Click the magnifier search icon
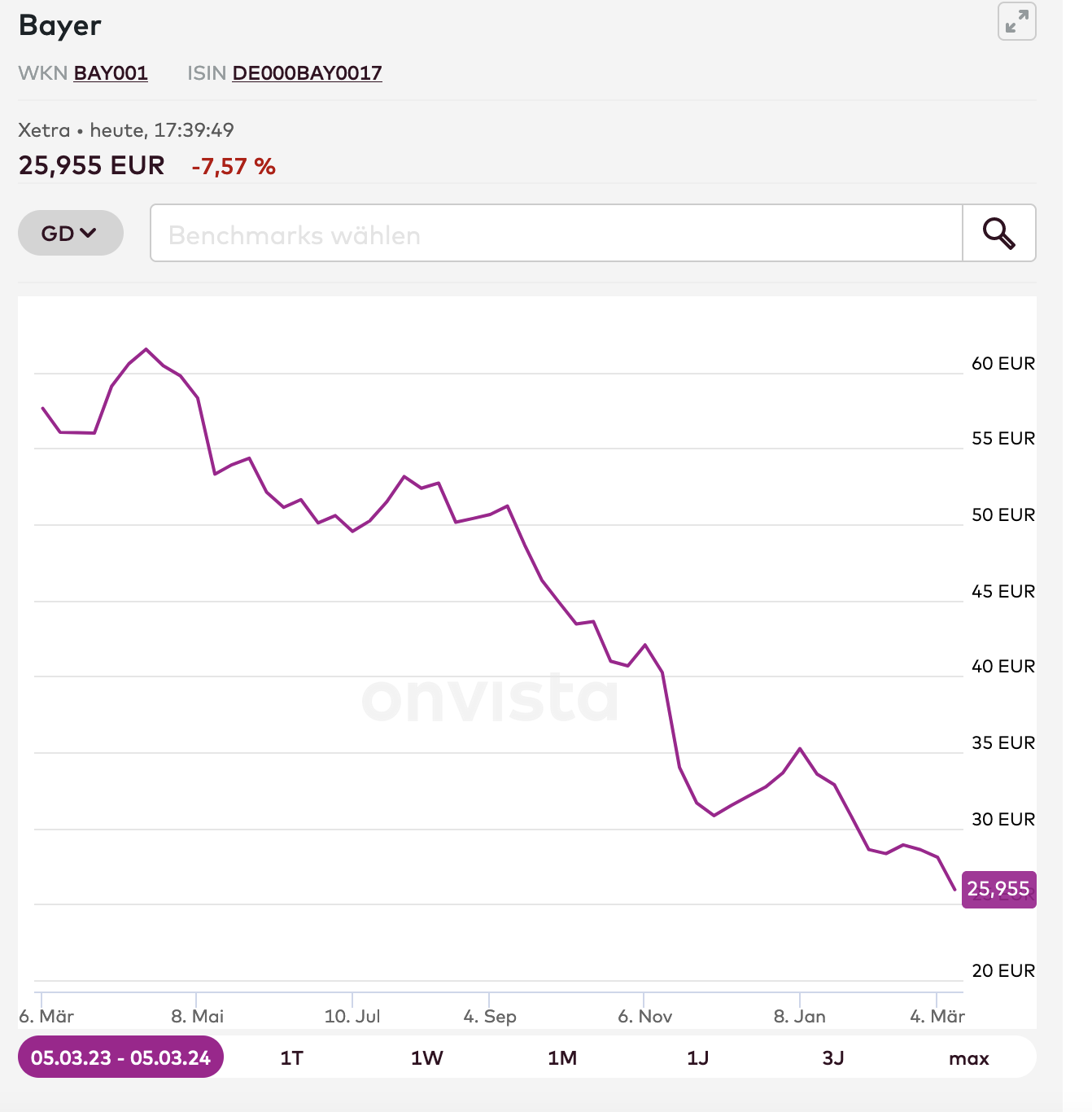 coord(998,234)
